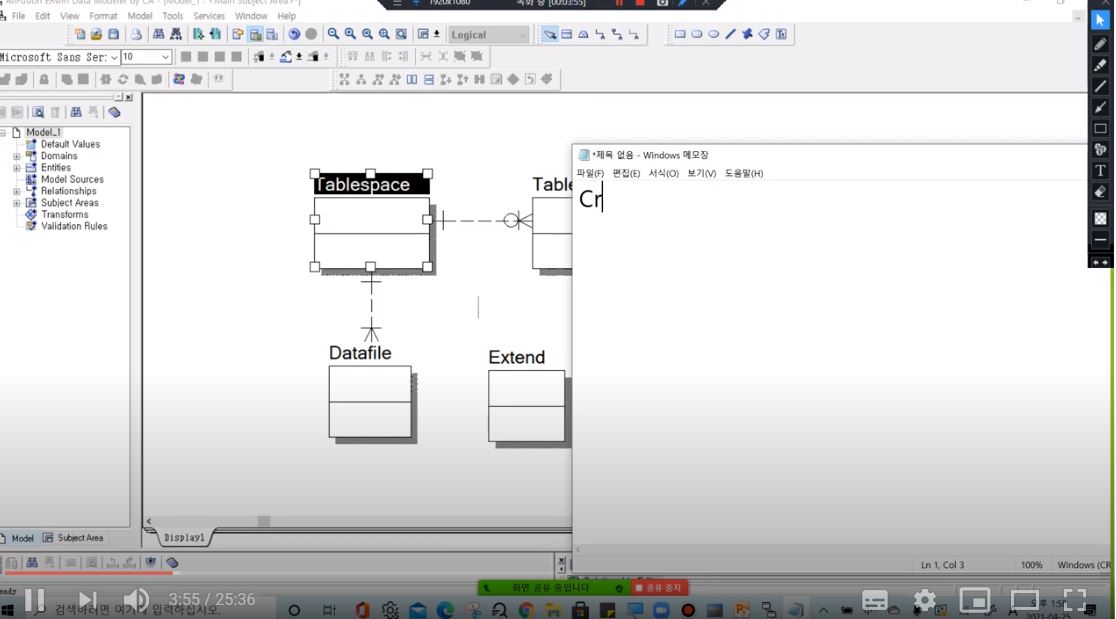
Task: Open Notepad 파일(F) menu
Action: coord(590,174)
